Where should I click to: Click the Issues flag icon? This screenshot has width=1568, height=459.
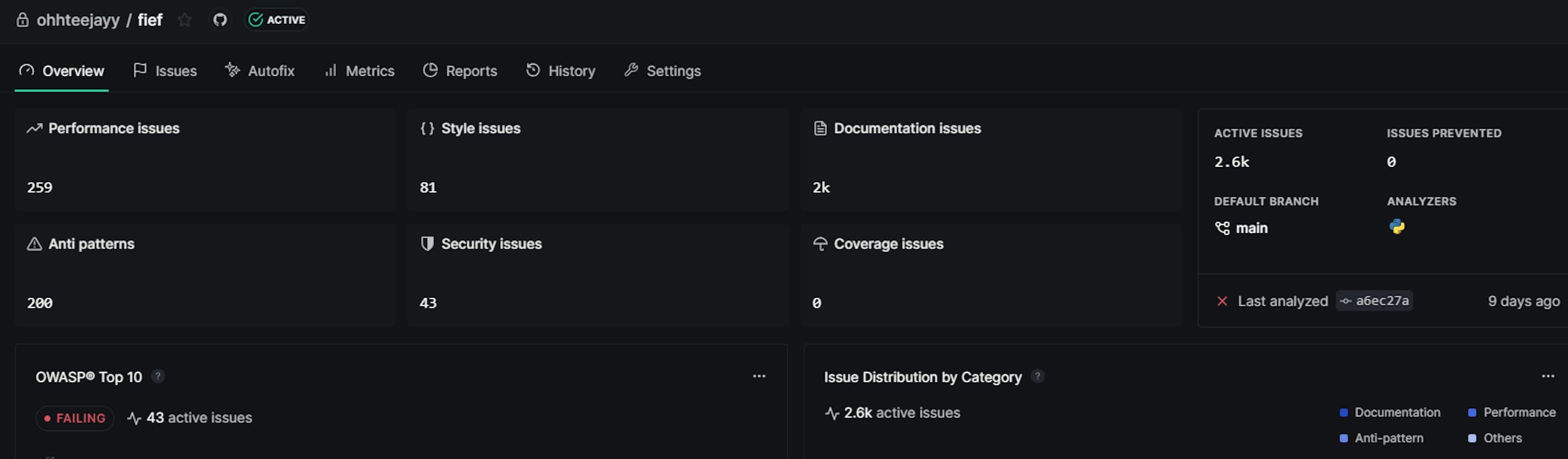click(x=140, y=71)
